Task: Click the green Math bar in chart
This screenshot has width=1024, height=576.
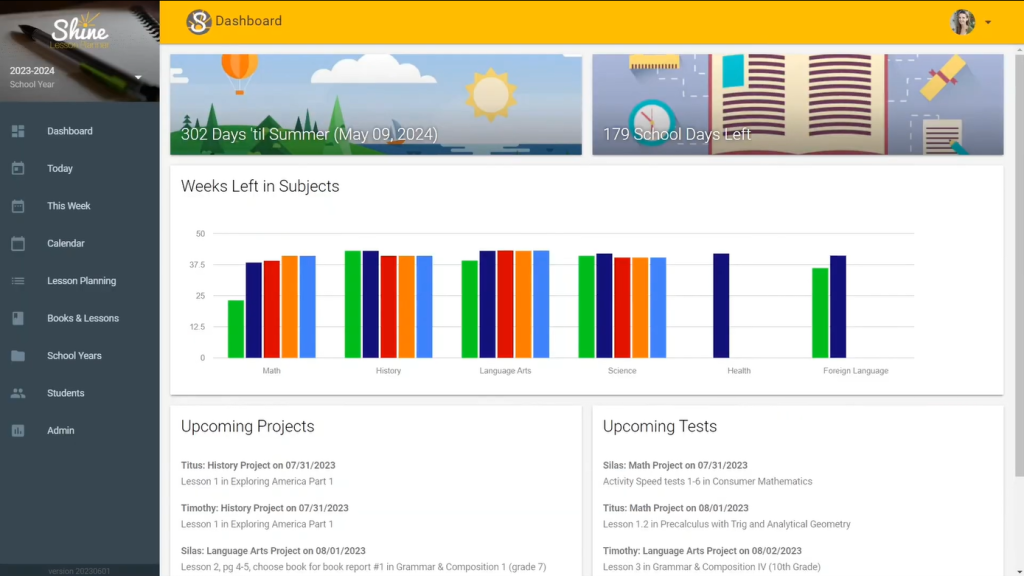Action: point(236,329)
